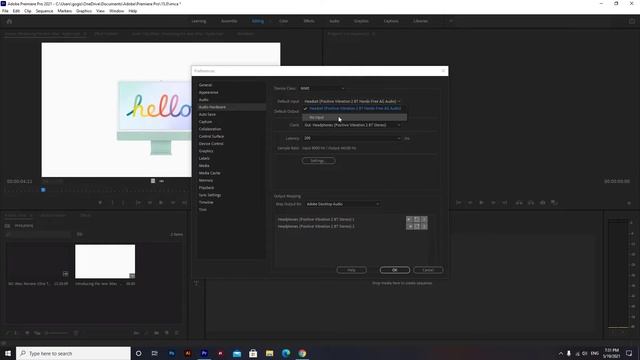Open the Mail app on the taskbar
This screenshot has height=360, width=640.
[x=237, y=353]
